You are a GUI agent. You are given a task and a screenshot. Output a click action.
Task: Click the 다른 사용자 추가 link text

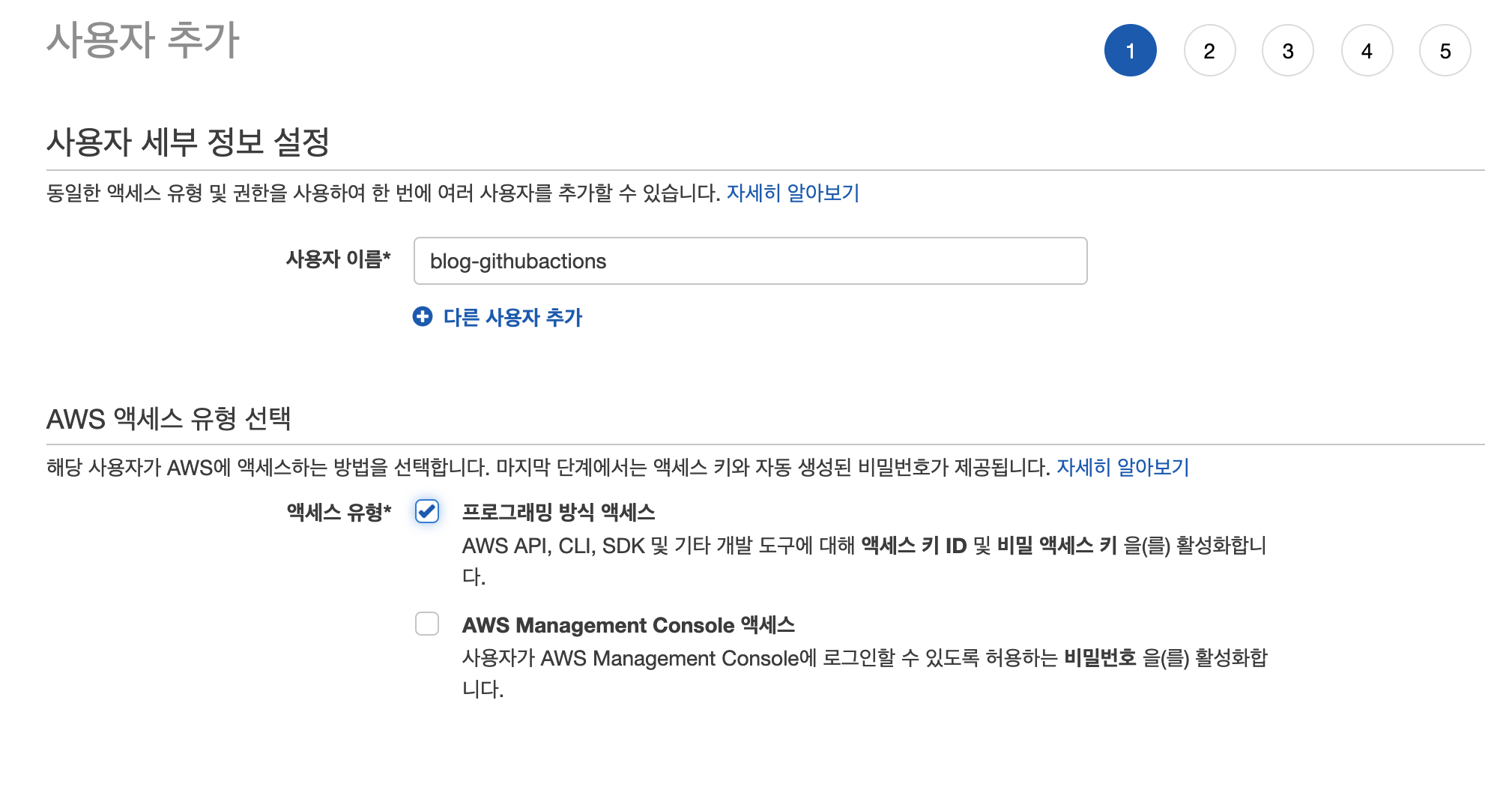click(x=512, y=318)
